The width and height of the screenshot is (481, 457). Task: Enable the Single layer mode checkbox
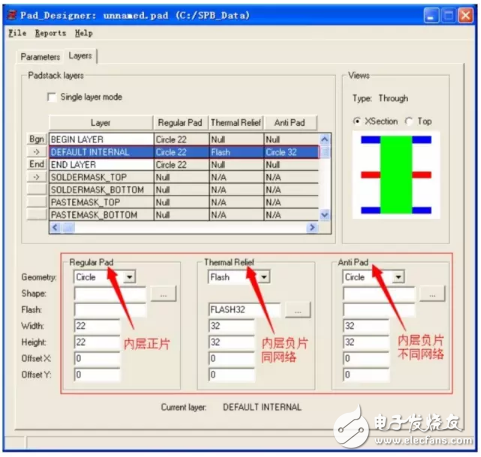click(x=52, y=97)
